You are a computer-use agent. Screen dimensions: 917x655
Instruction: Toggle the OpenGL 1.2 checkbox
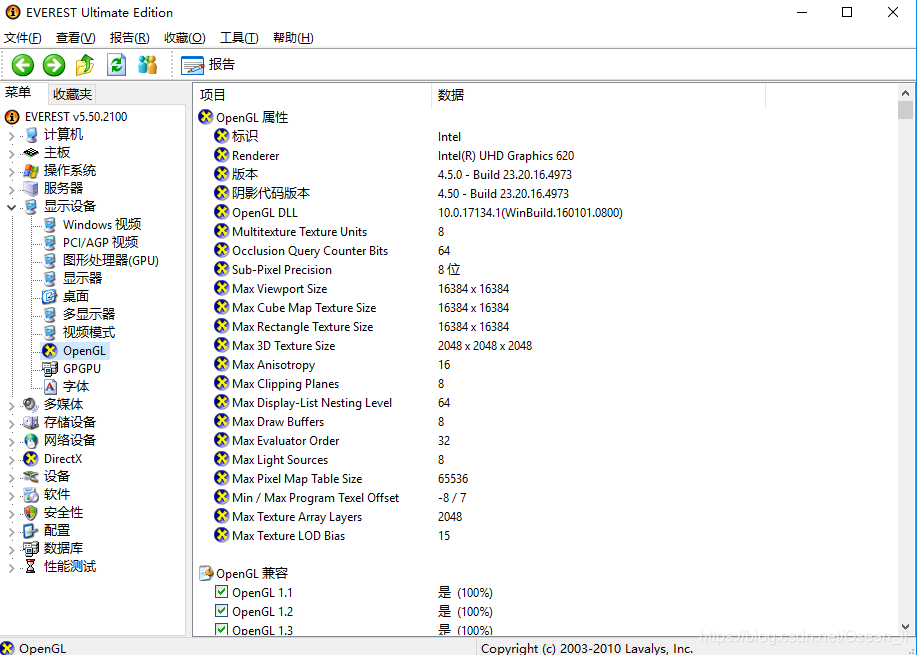pos(221,611)
